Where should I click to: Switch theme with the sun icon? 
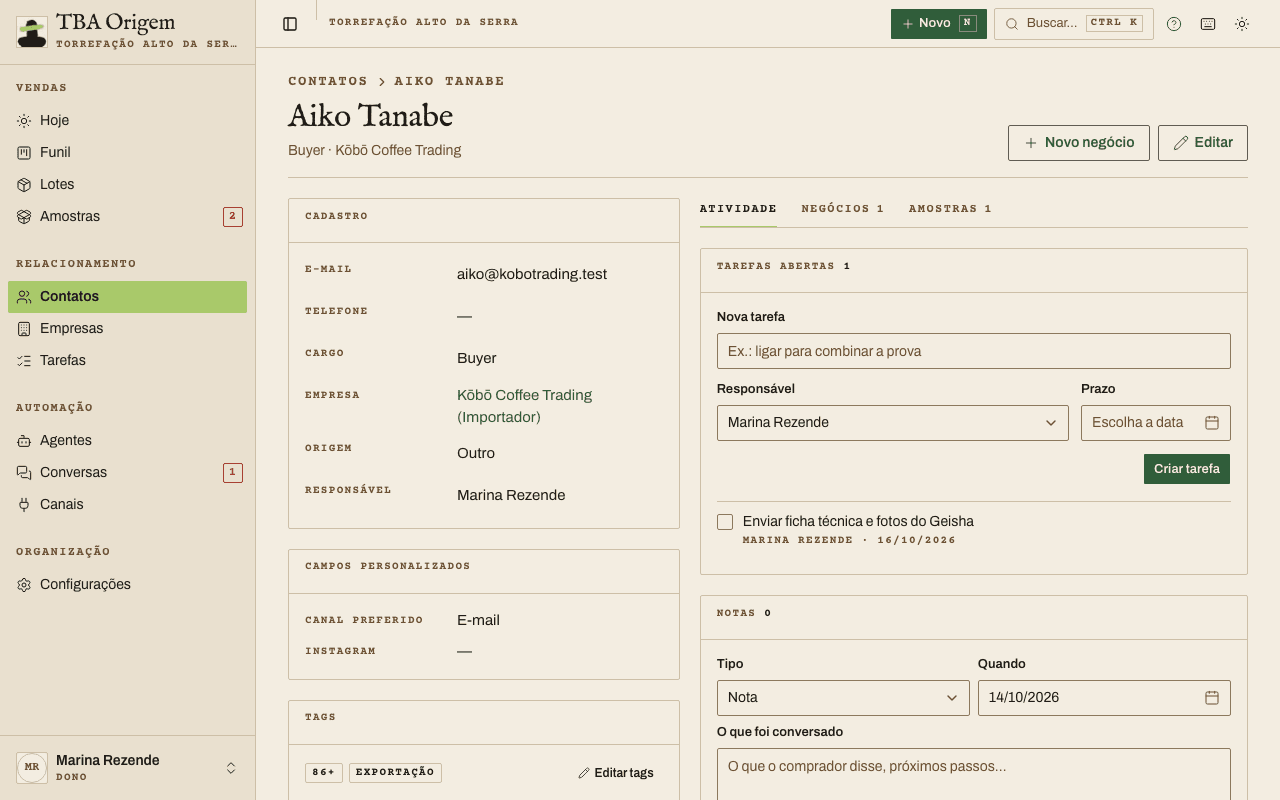point(1242,24)
